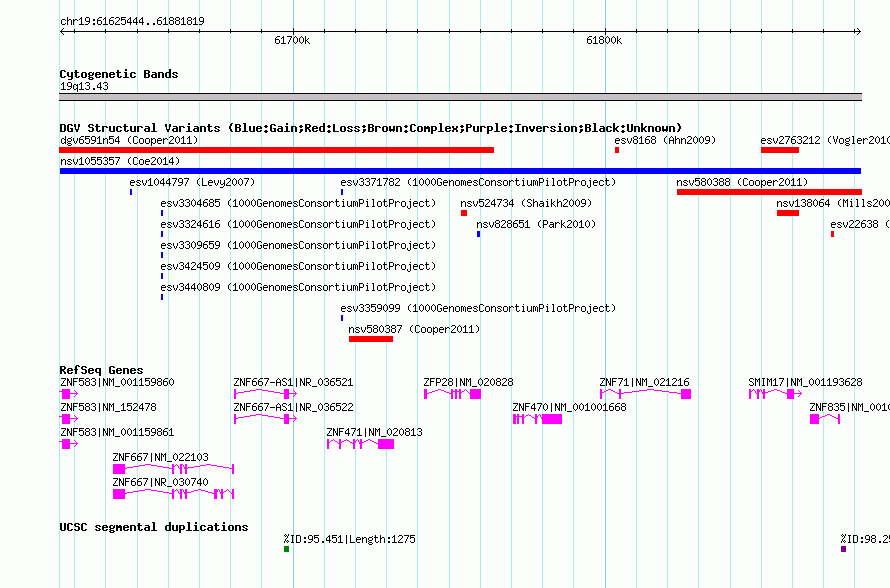Open esv3324616 variant label

[298, 224]
